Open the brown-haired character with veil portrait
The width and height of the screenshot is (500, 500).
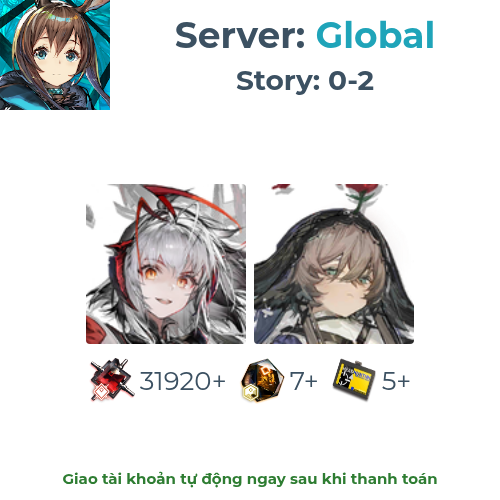(334, 264)
